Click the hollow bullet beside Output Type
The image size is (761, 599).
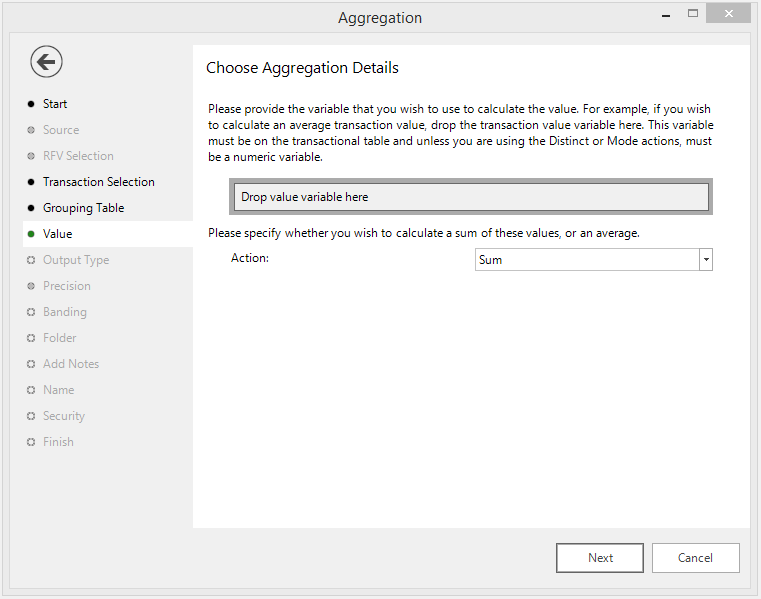(x=31, y=260)
